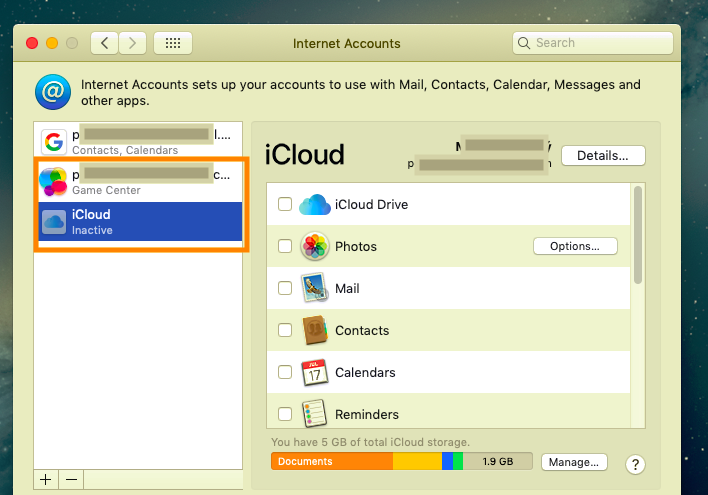Enable the Calendars checkbox

point(285,372)
